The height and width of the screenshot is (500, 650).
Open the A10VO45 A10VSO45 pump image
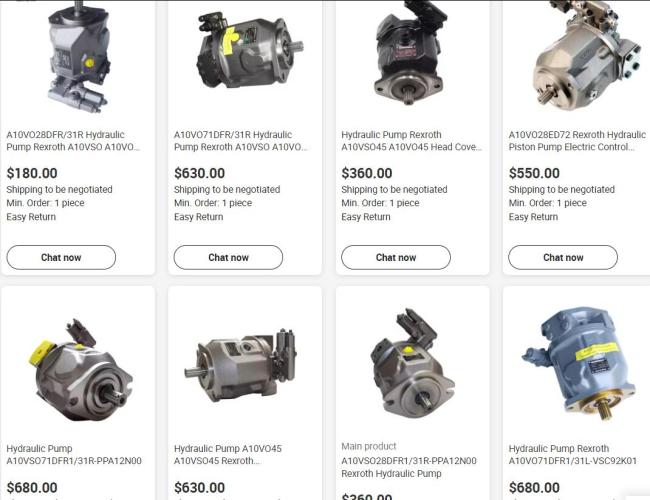click(241, 365)
